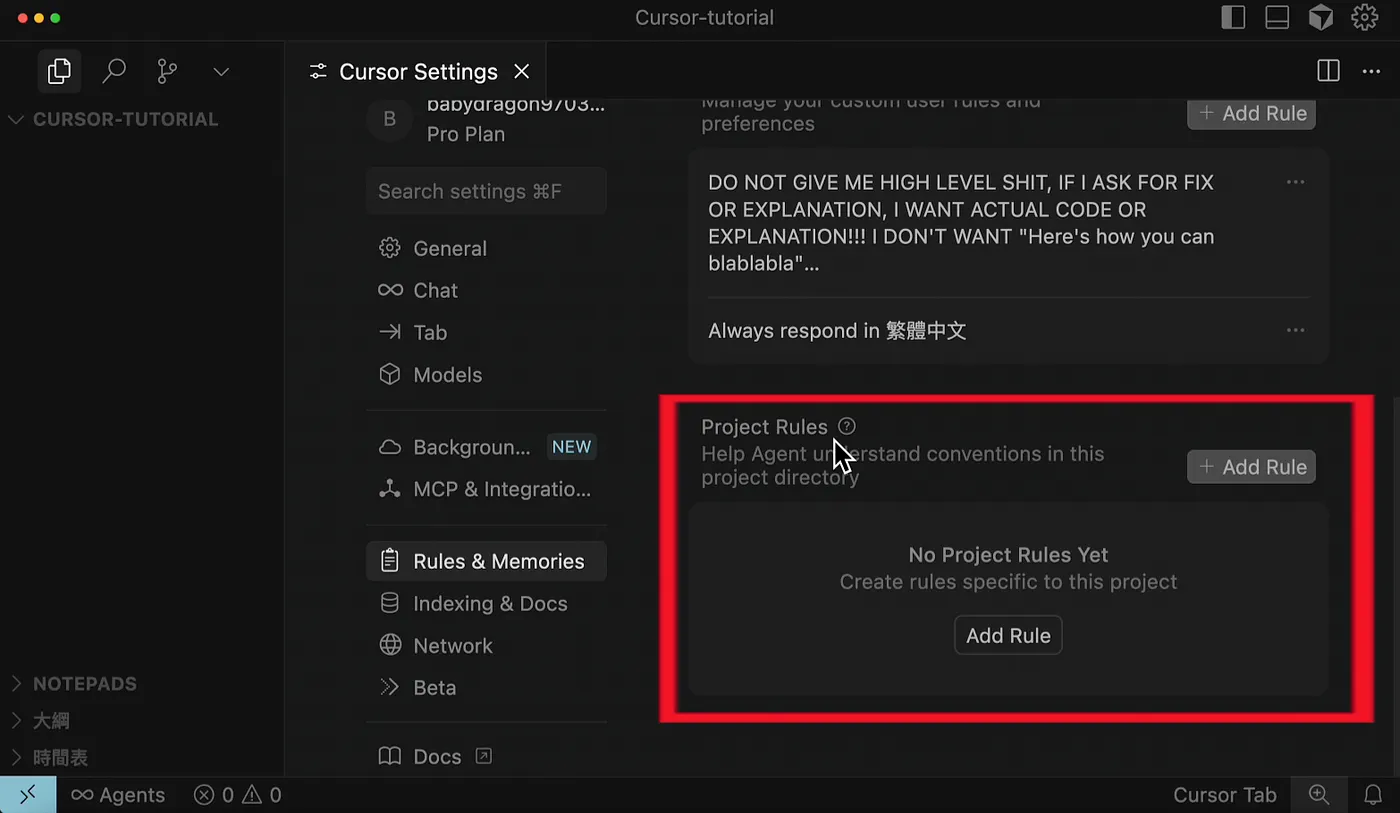This screenshot has height=813, width=1400.
Task: Click Add Rule beside Project Rules heading
Action: pyautogui.click(x=1252, y=467)
